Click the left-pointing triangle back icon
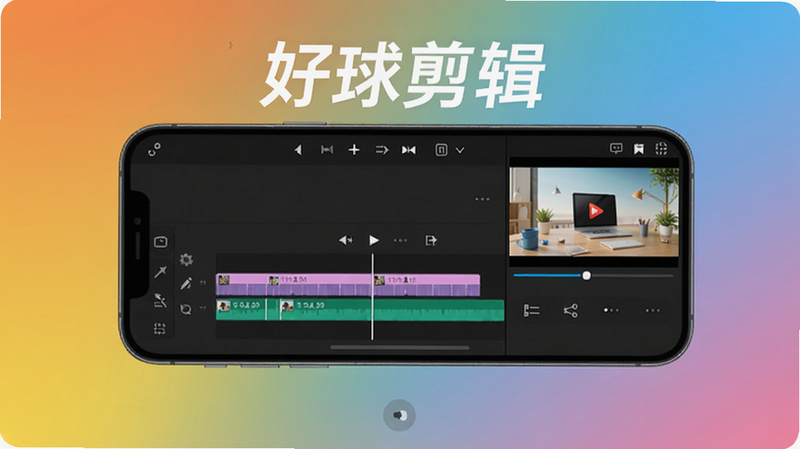Screen dimensions: 800x449 (x=298, y=149)
